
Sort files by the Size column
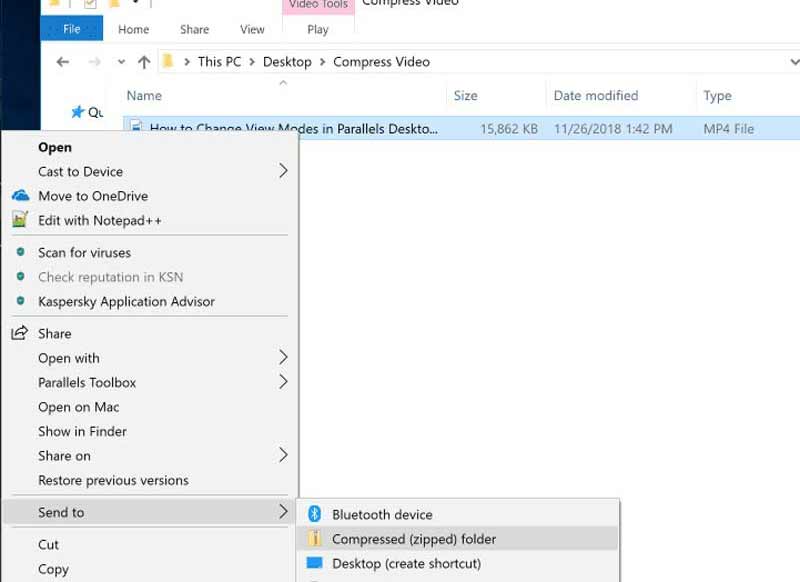tap(466, 95)
